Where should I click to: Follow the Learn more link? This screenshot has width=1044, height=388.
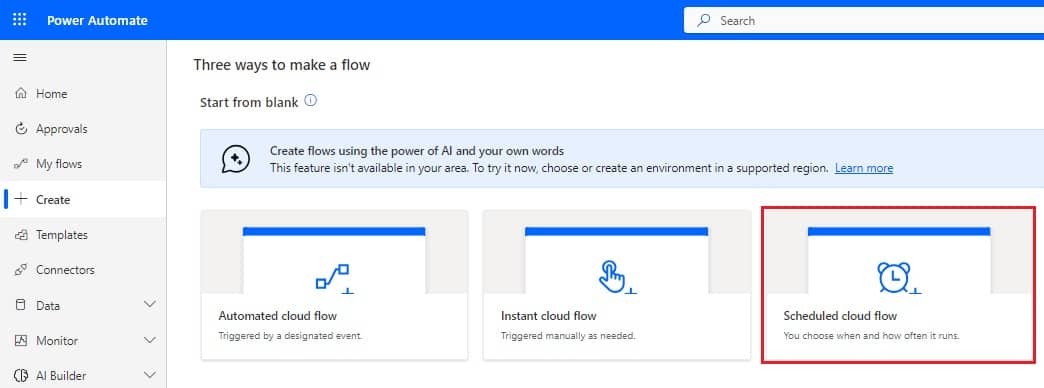(x=864, y=168)
